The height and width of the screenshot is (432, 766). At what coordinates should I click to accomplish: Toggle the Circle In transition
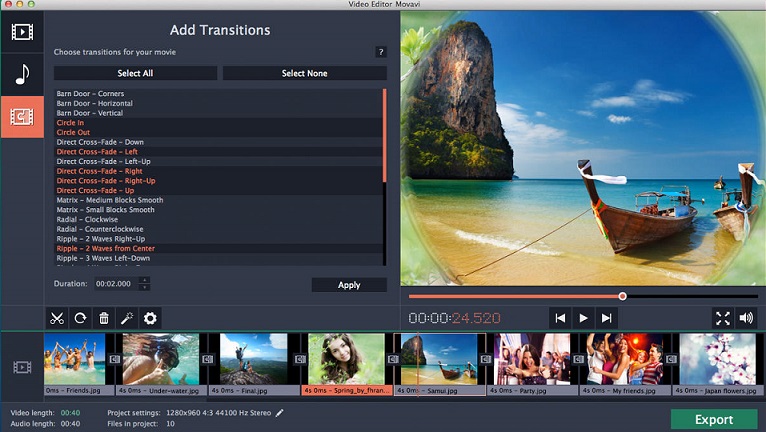(x=70, y=123)
